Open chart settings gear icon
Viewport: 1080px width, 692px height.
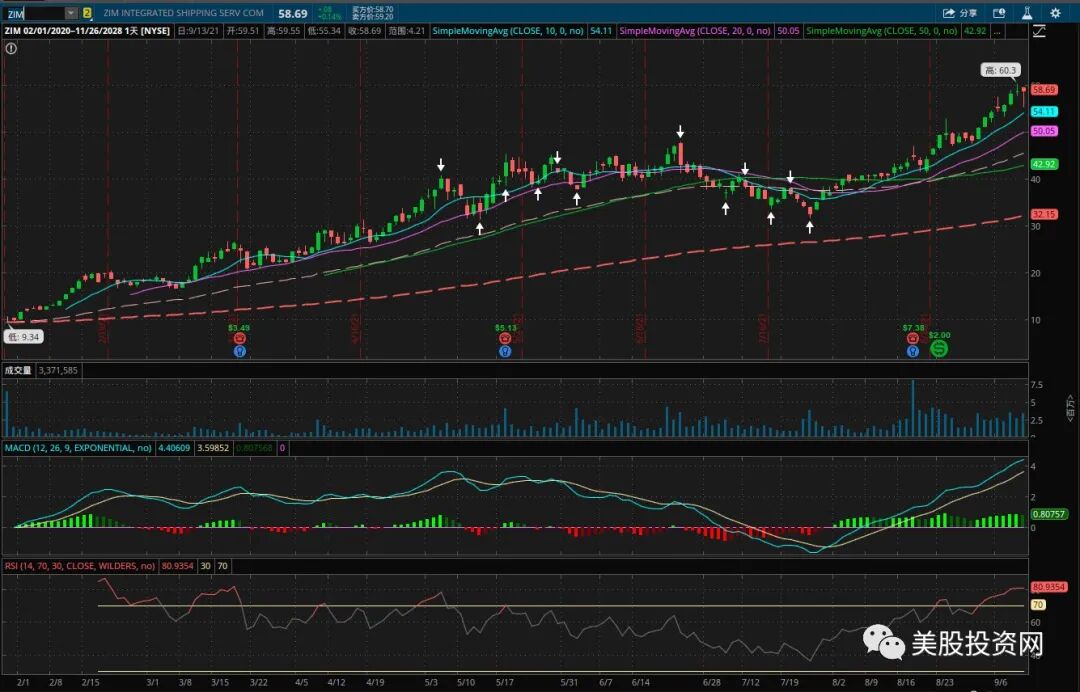click(x=1055, y=13)
